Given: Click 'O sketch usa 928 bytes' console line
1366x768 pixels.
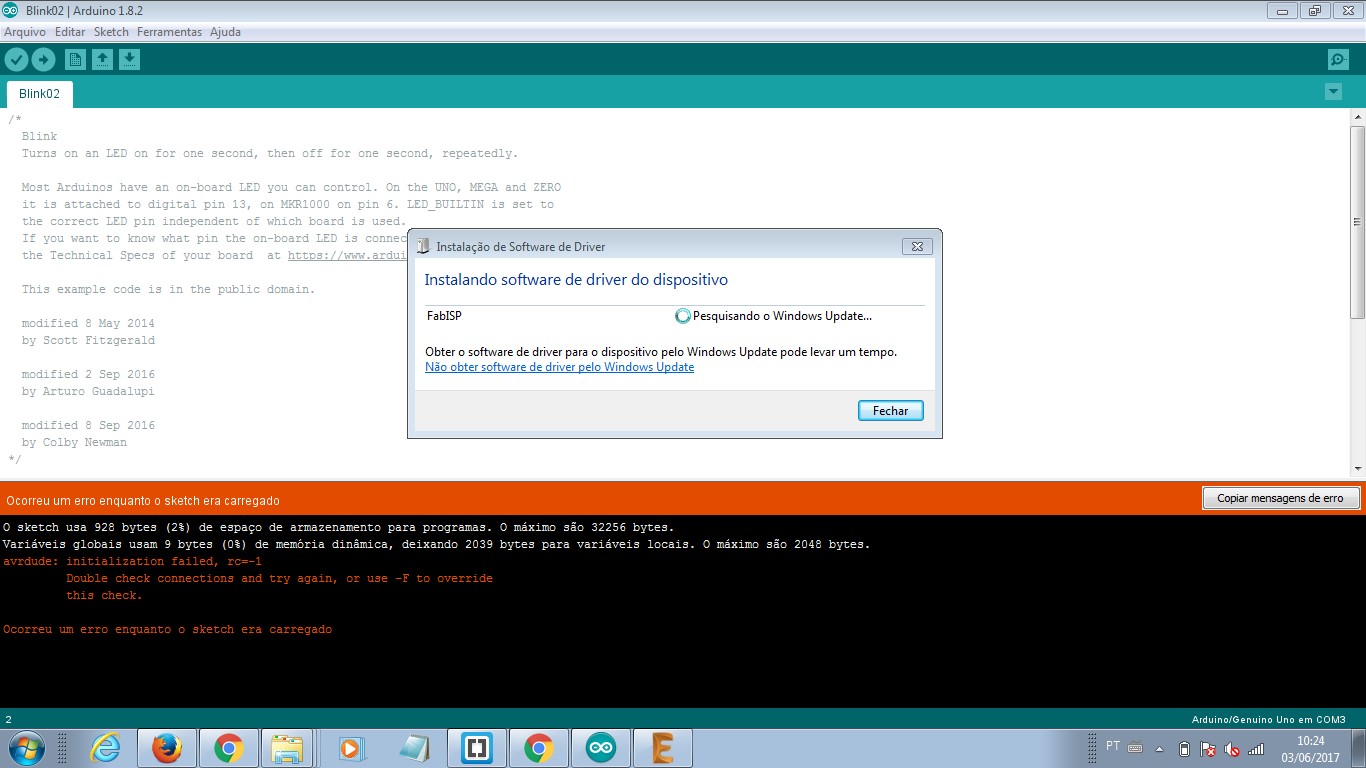Looking at the screenshot, I should tap(338, 527).
